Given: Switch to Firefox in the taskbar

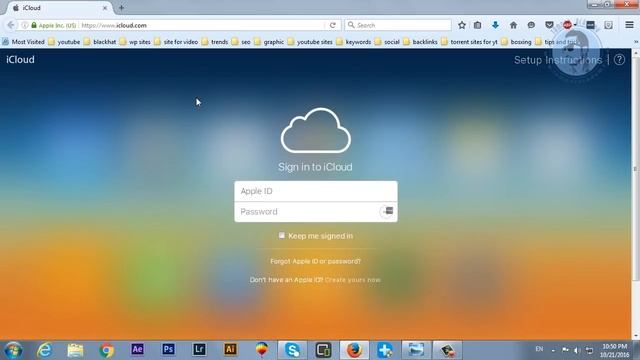Looking at the screenshot, I should [x=354, y=350].
